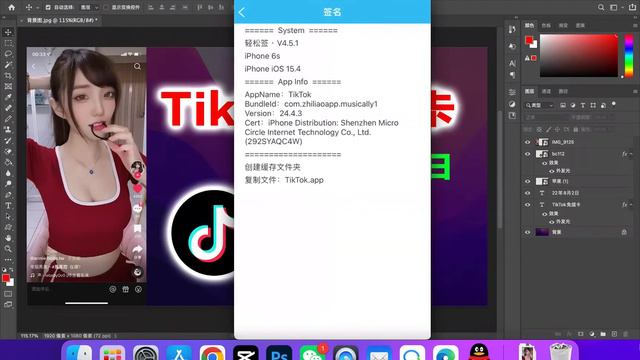Hide the bottom background layer
This screenshot has width=640, height=360.
[527, 232]
